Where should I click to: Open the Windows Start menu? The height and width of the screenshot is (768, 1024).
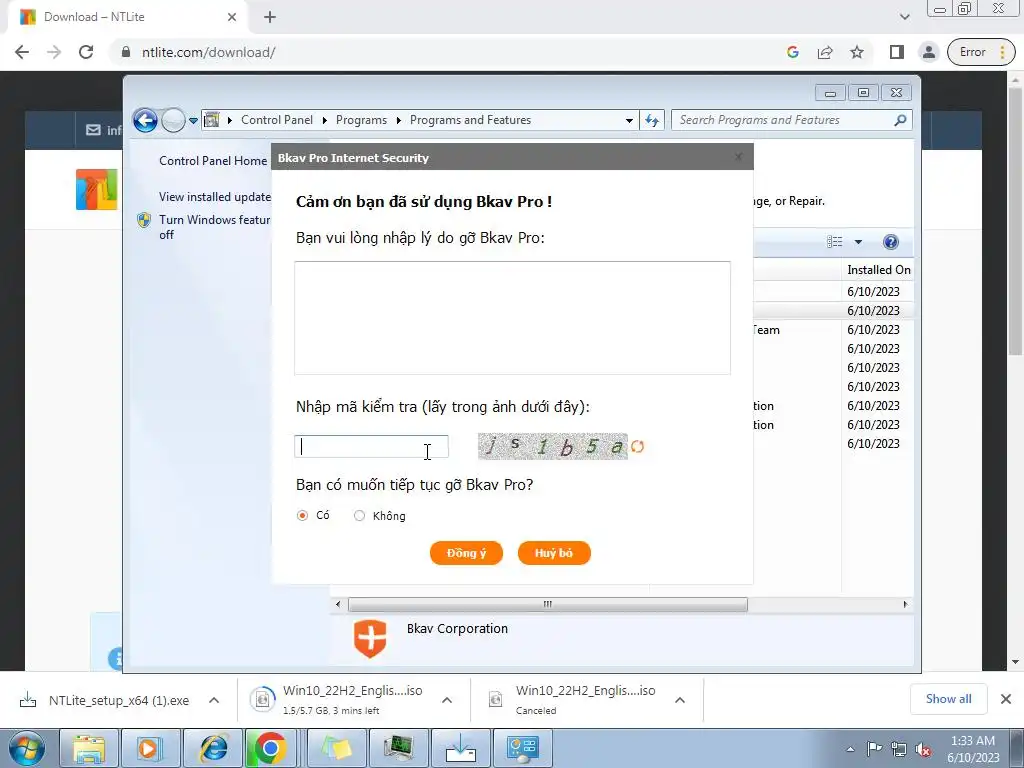point(26,748)
